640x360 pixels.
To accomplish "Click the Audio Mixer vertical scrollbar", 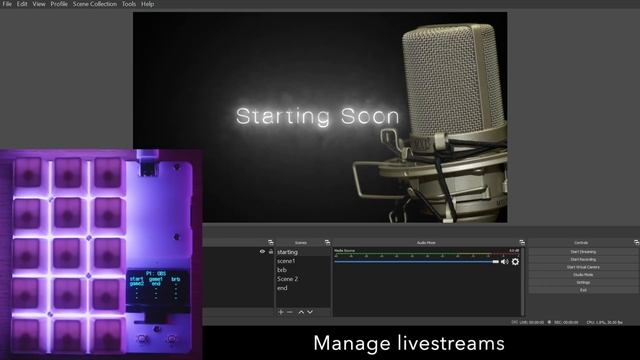I will [x=522, y=281].
